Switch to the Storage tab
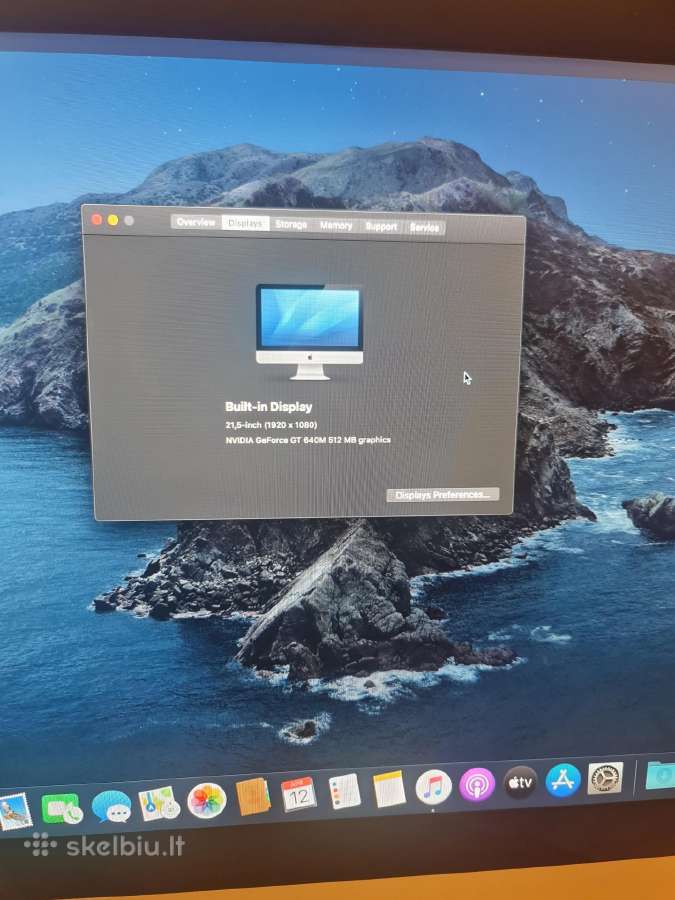Screen dimensions: 675x900 [x=291, y=224]
